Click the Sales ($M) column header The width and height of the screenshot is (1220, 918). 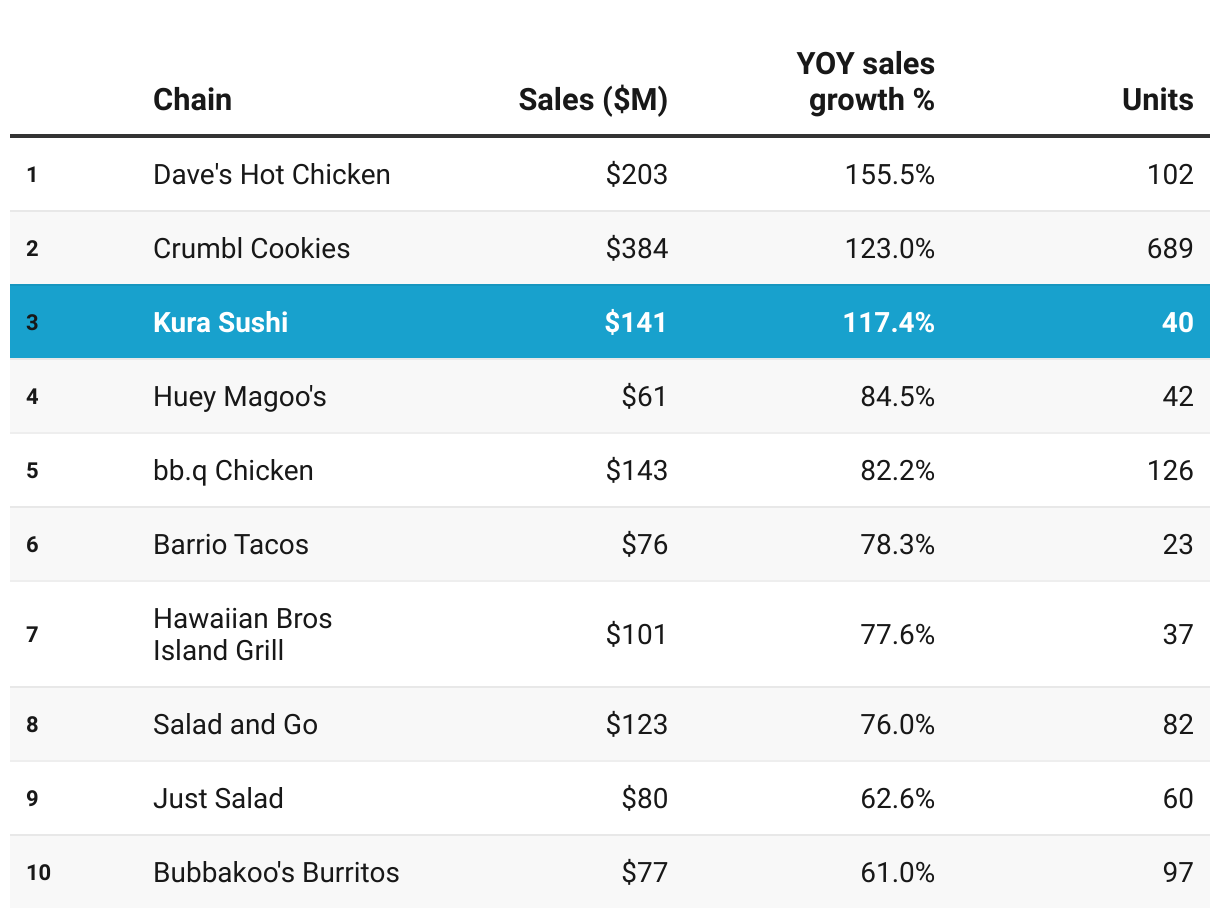tap(592, 100)
